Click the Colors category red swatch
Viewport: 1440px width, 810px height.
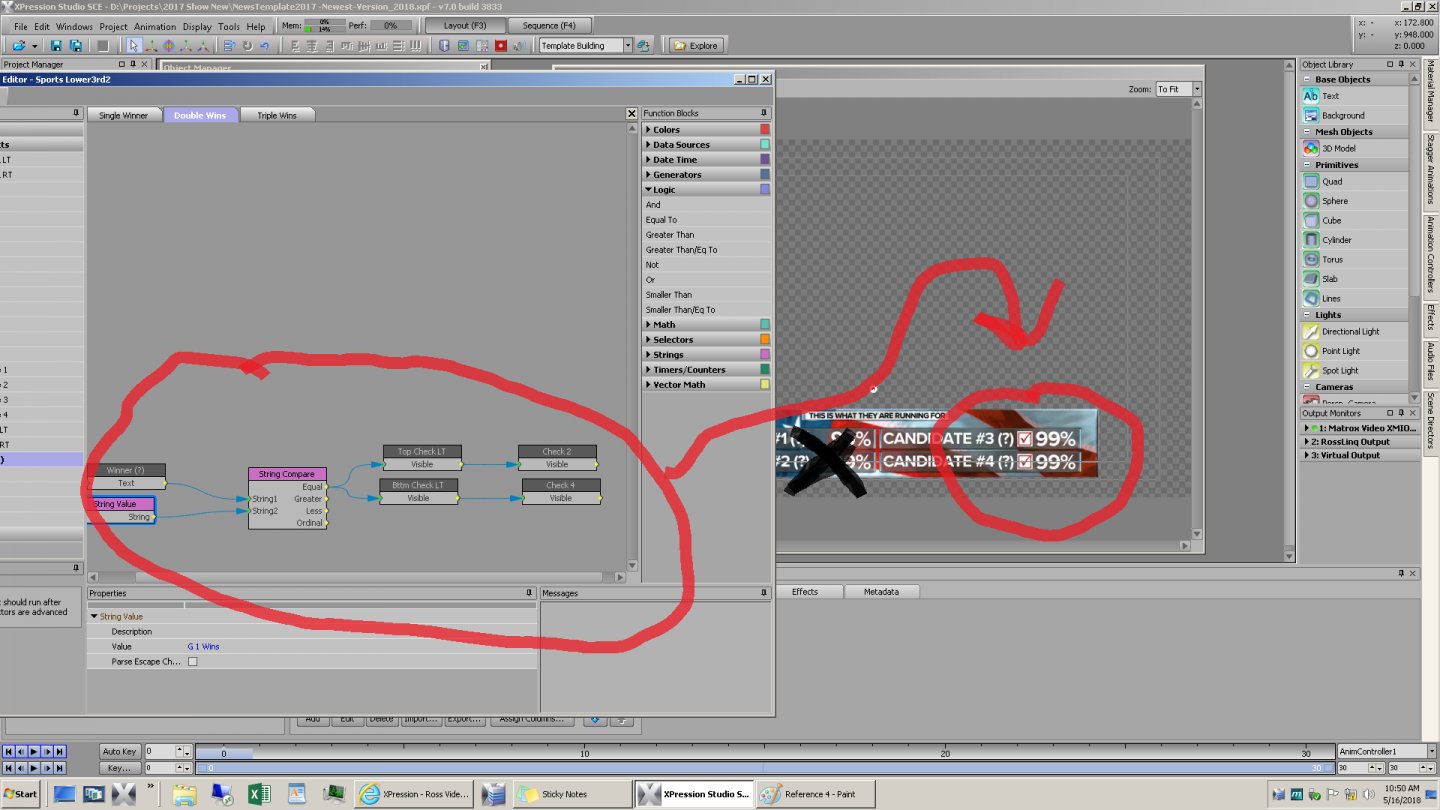(765, 129)
